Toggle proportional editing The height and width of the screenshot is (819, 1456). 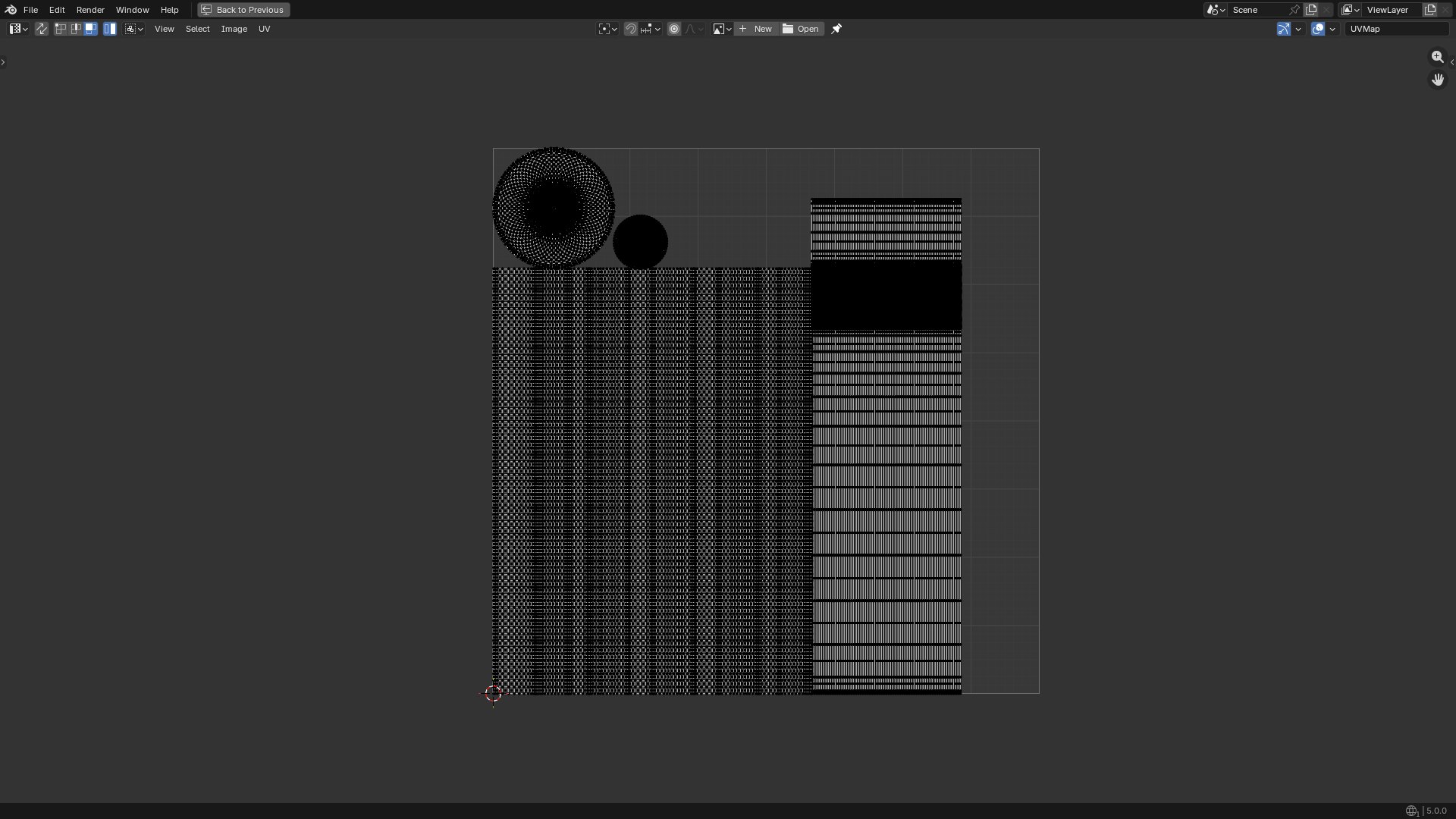click(x=674, y=29)
